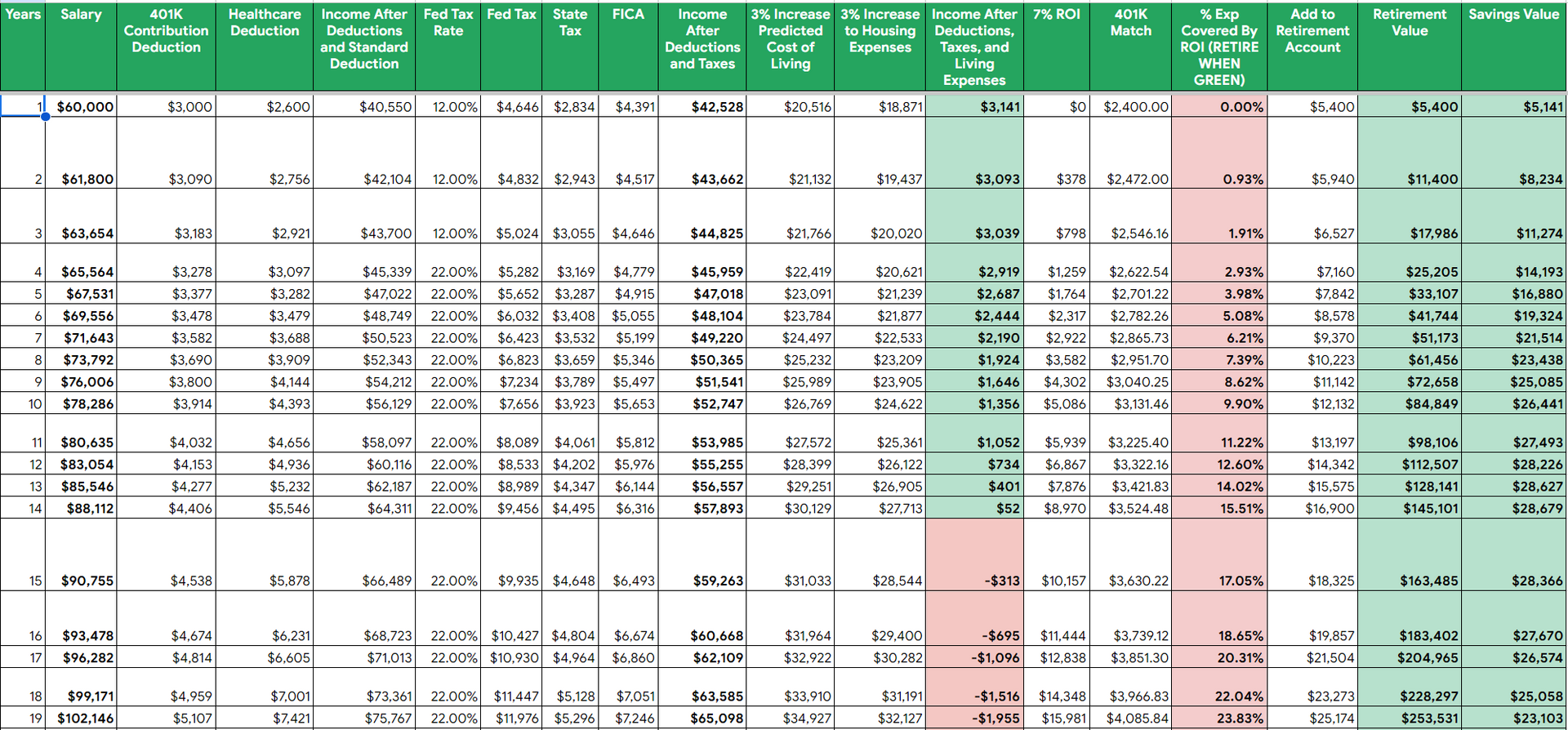Click the $17,986 retirement value cell
The height and width of the screenshot is (730, 1568).
pos(1410,216)
